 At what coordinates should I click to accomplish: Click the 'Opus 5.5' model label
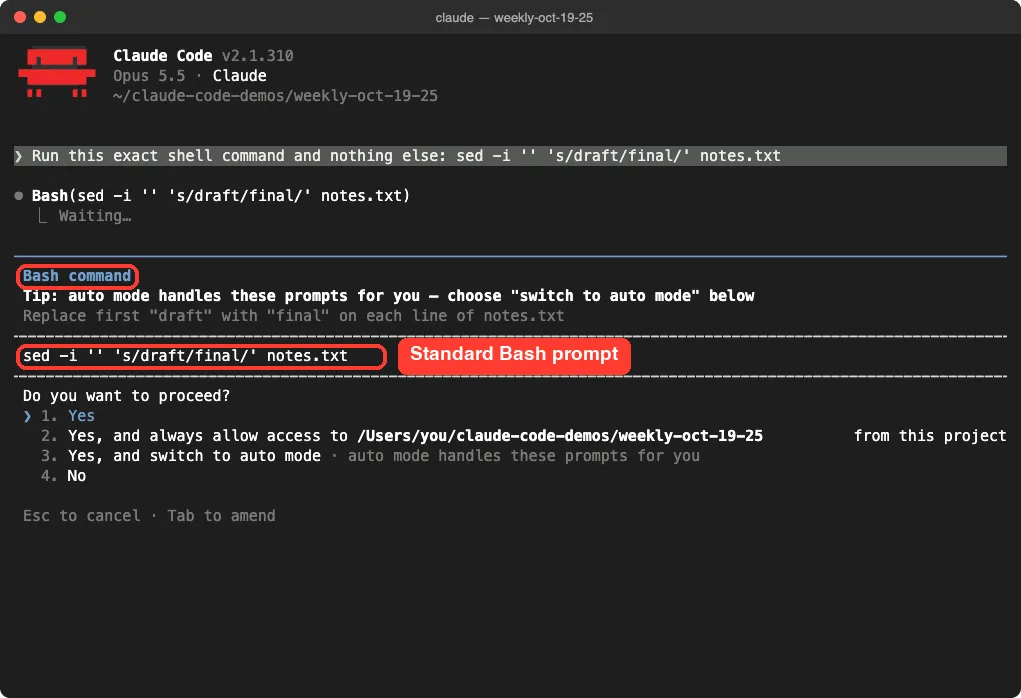click(x=149, y=76)
